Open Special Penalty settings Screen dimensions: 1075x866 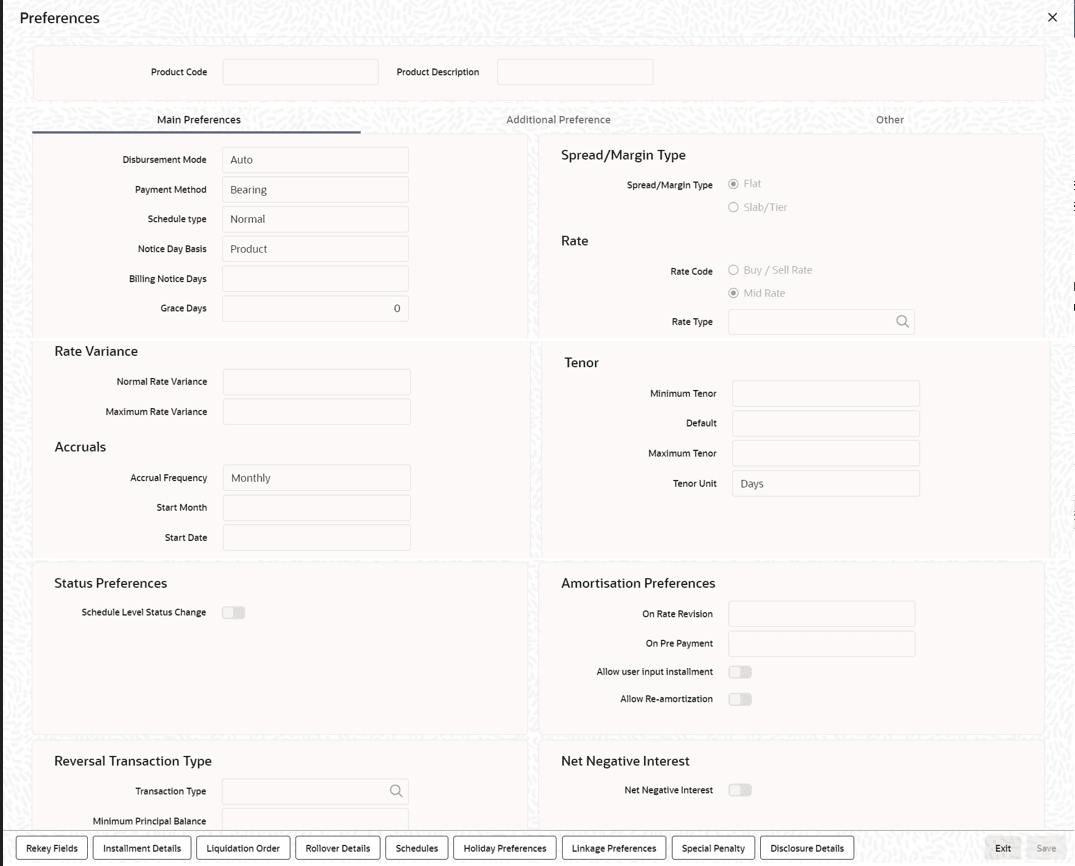point(713,848)
